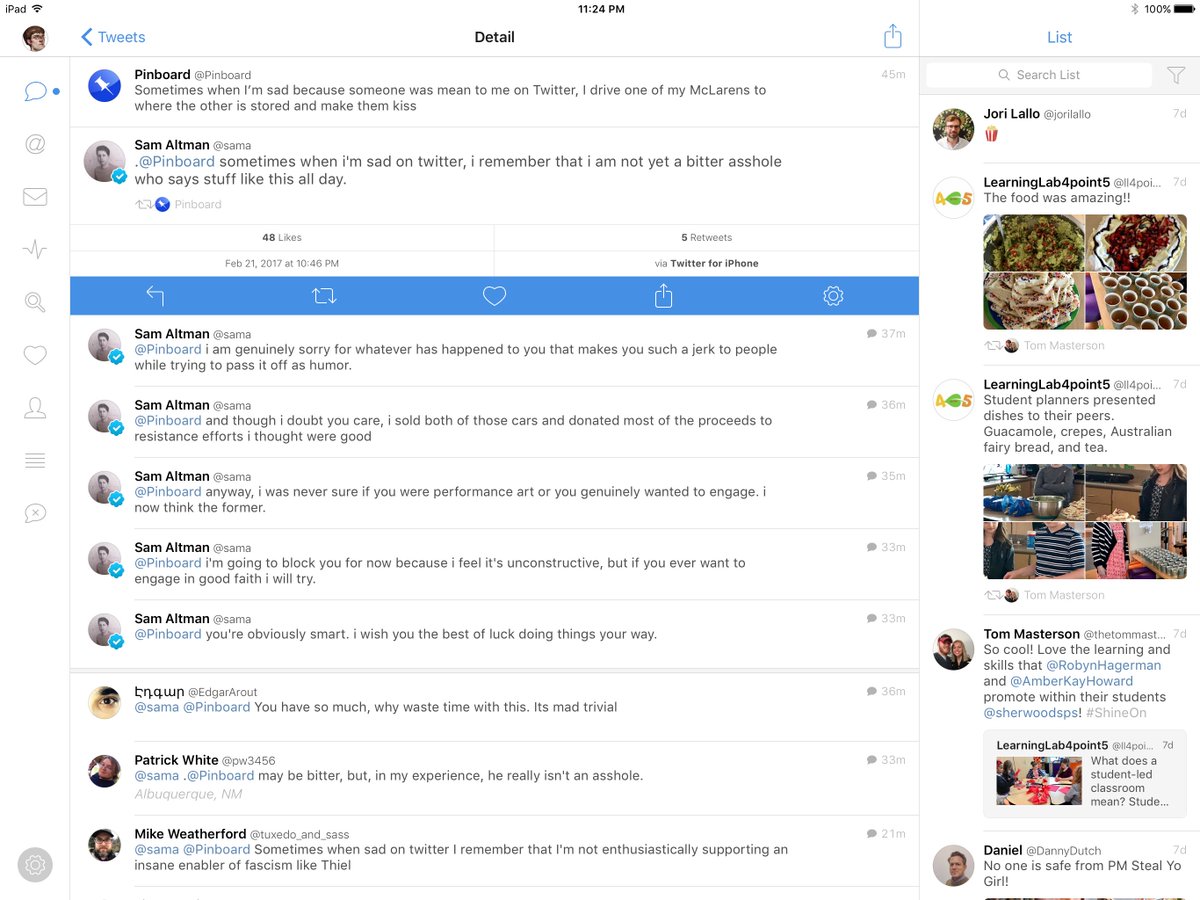Open the Likes heart tab in sidebar
The height and width of the screenshot is (900, 1200).
tap(35, 355)
